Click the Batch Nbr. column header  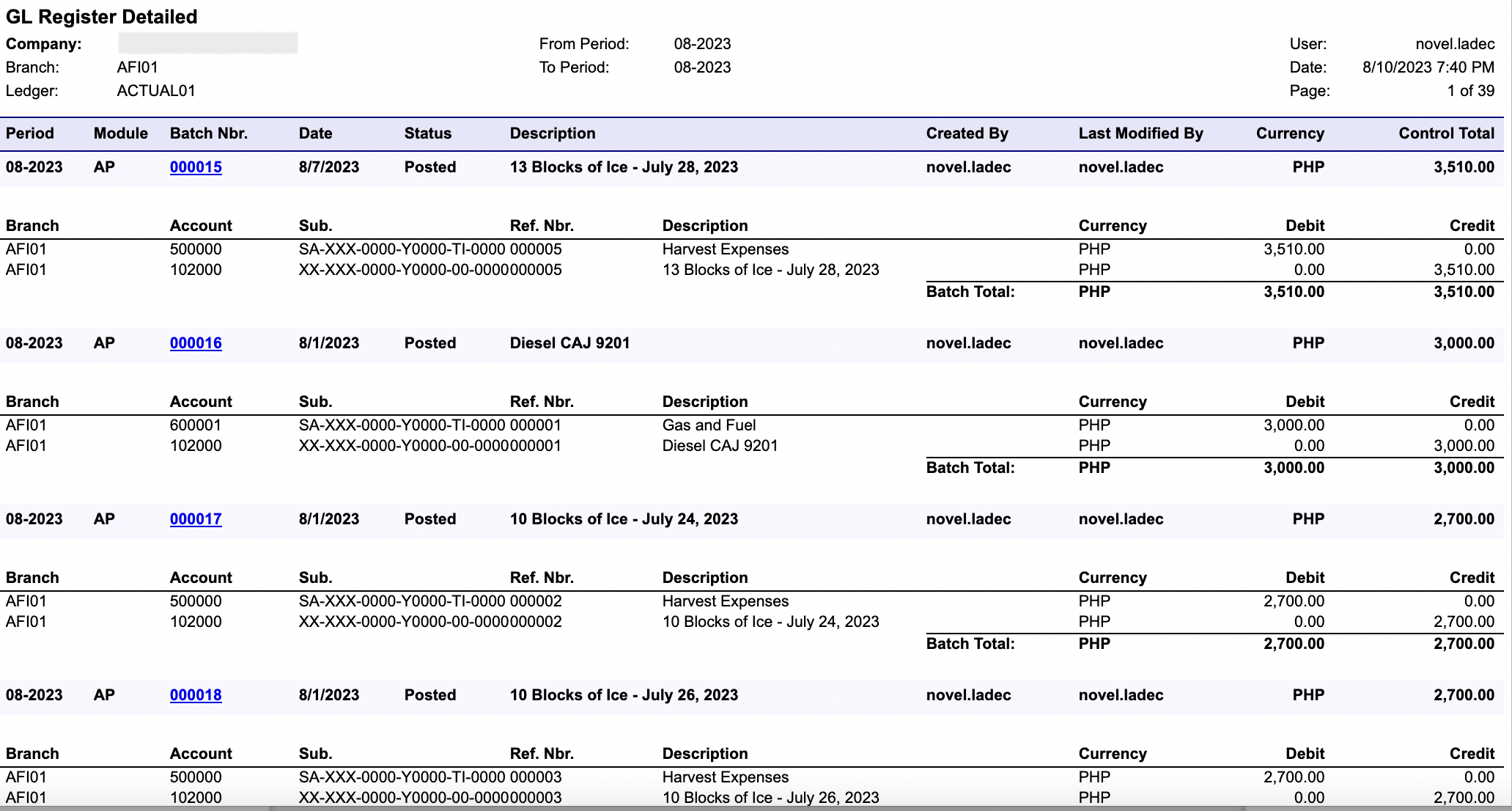click(209, 133)
